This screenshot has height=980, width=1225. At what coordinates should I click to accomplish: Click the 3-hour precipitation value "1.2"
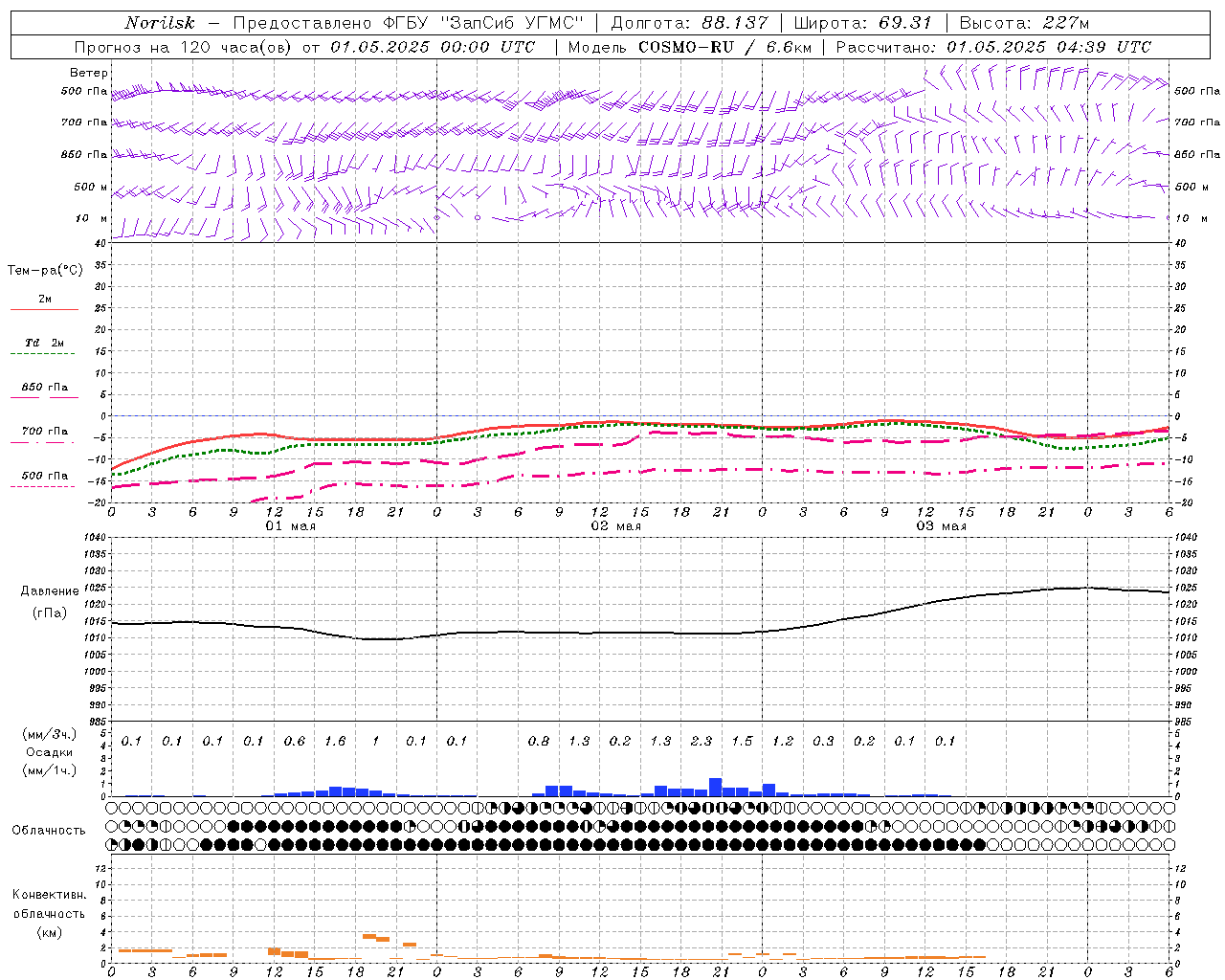(x=783, y=741)
